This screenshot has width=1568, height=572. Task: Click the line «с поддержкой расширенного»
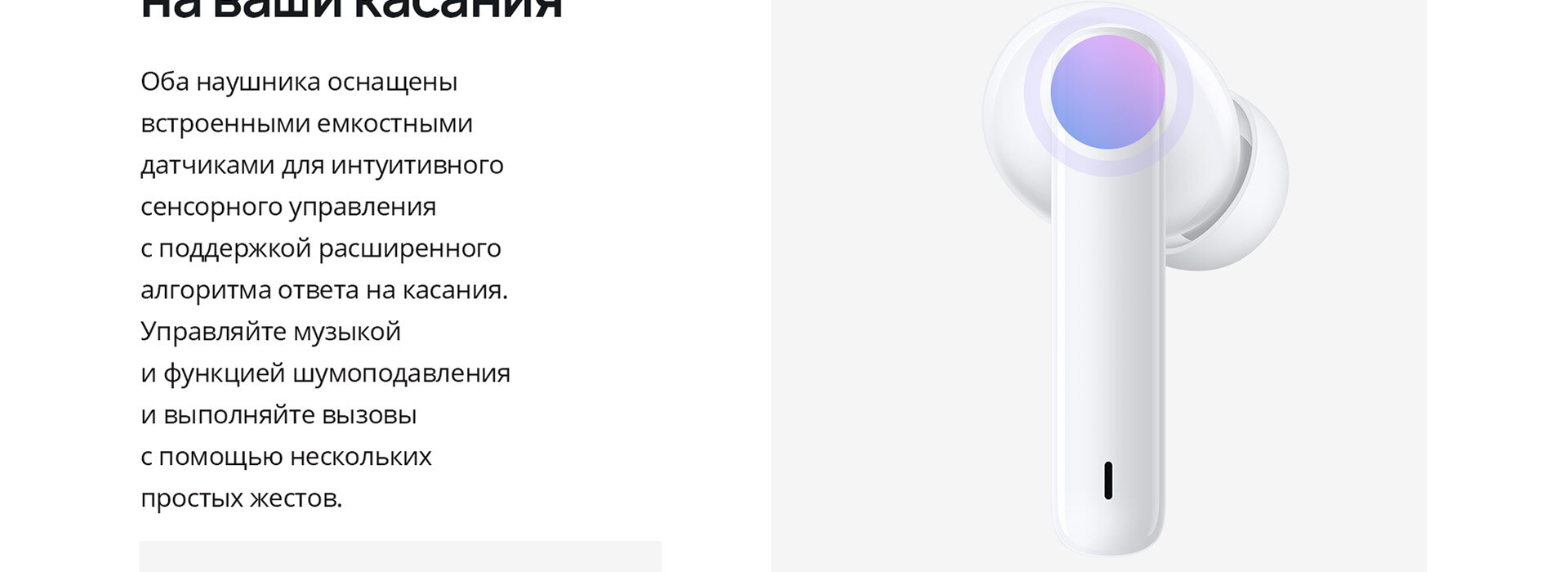click(321, 248)
